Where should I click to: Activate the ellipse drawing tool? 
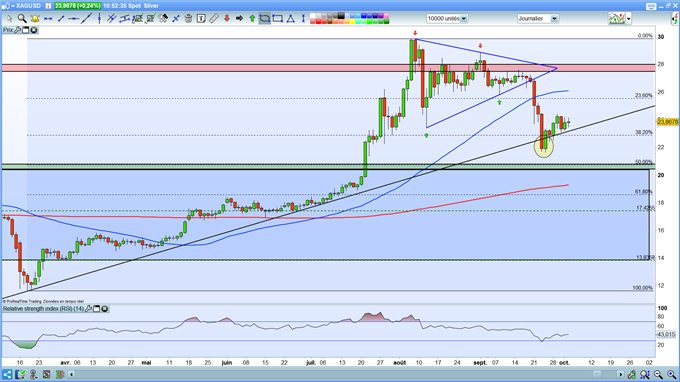tap(265, 19)
